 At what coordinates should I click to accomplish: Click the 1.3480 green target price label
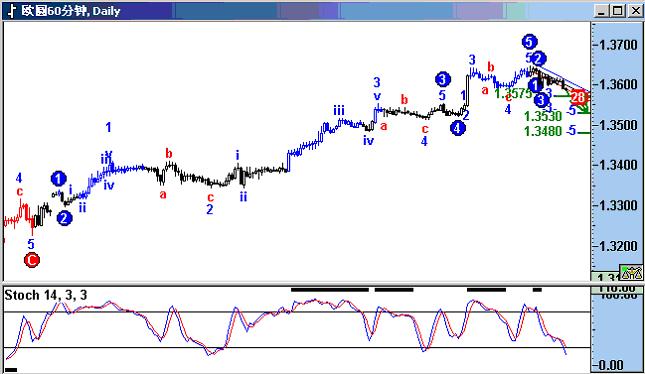pyautogui.click(x=543, y=131)
